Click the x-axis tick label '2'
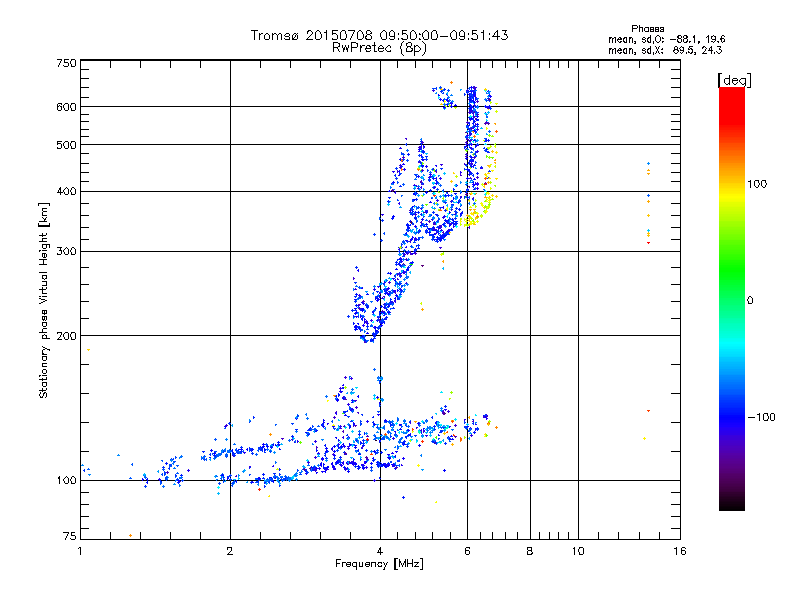The image size is (800, 600). pos(230,551)
